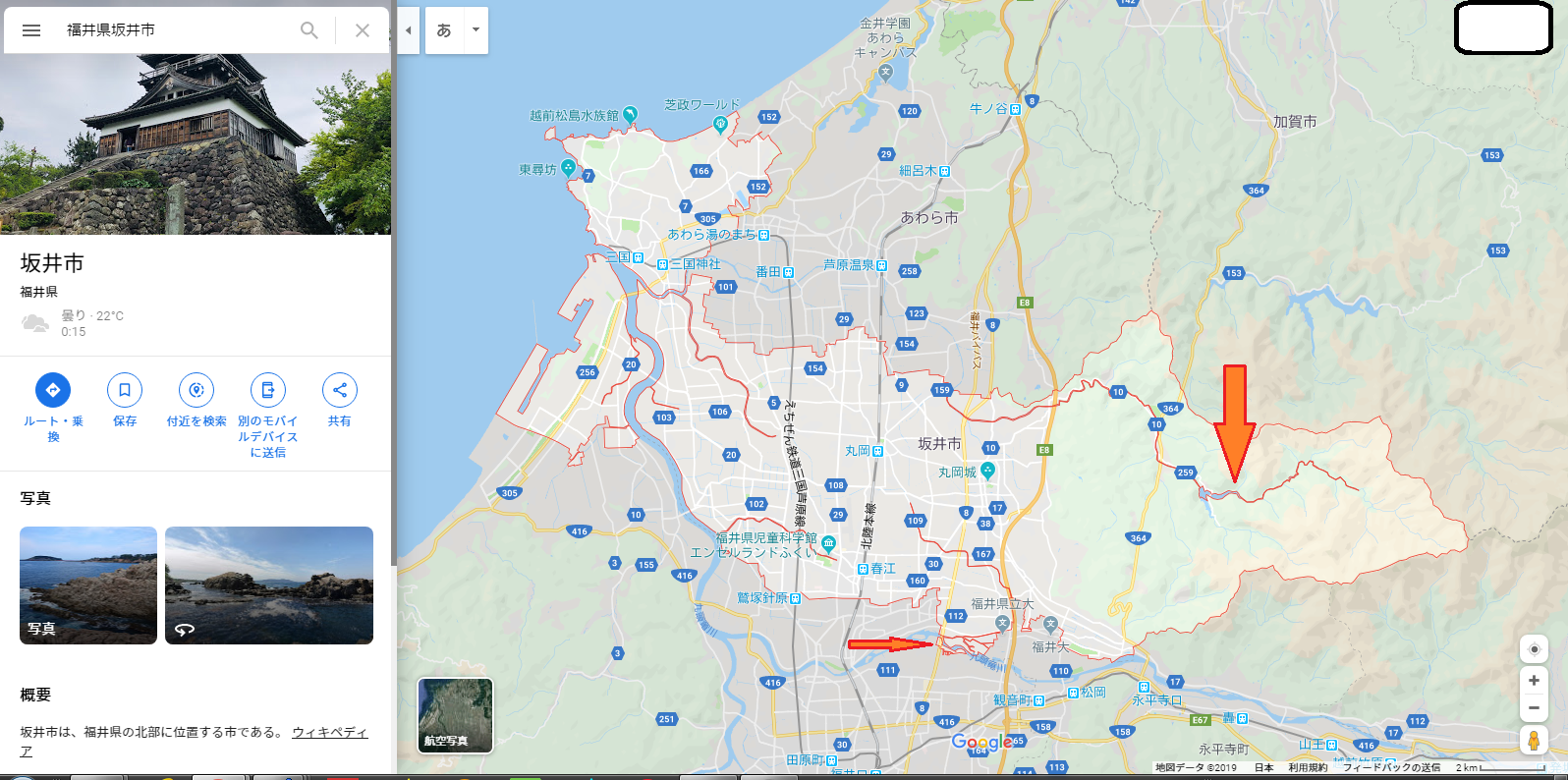Open the 写真 coastal photo thumbnail
The height and width of the screenshot is (780, 1568).
[88, 585]
